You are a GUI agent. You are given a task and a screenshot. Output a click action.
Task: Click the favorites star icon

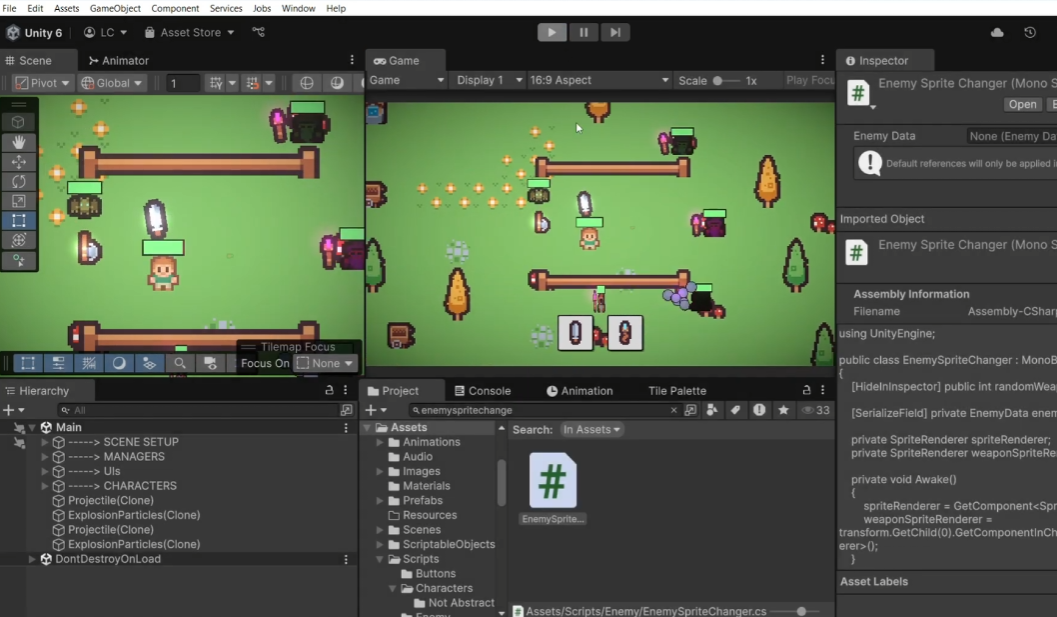(x=783, y=410)
